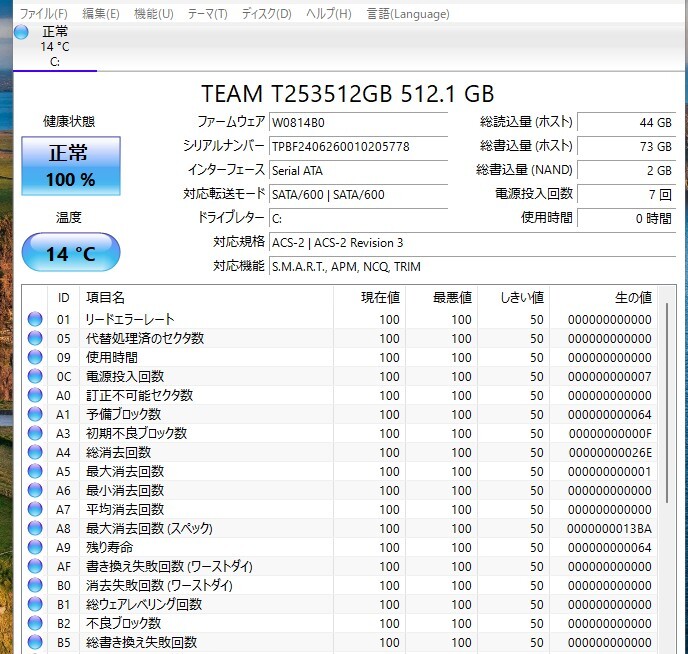688x654 pixels.
Task: Open the 機能(U) menu
Action: 153,14
